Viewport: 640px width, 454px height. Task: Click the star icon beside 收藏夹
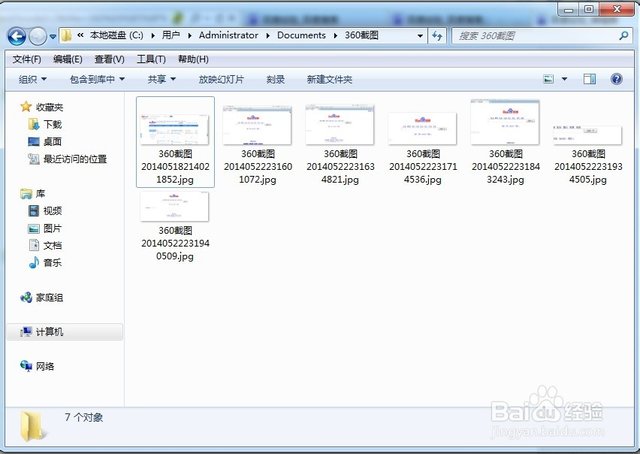(26, 107)
